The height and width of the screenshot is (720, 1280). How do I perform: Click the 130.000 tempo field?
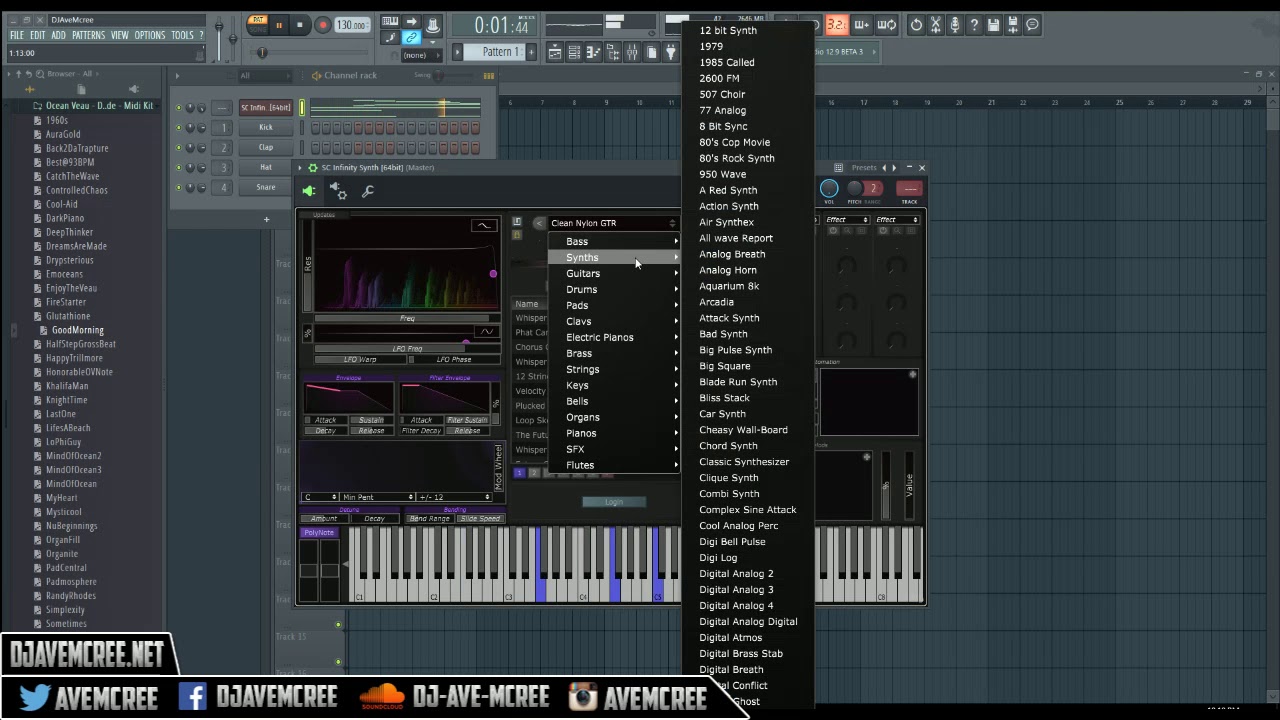pos(352,25)
